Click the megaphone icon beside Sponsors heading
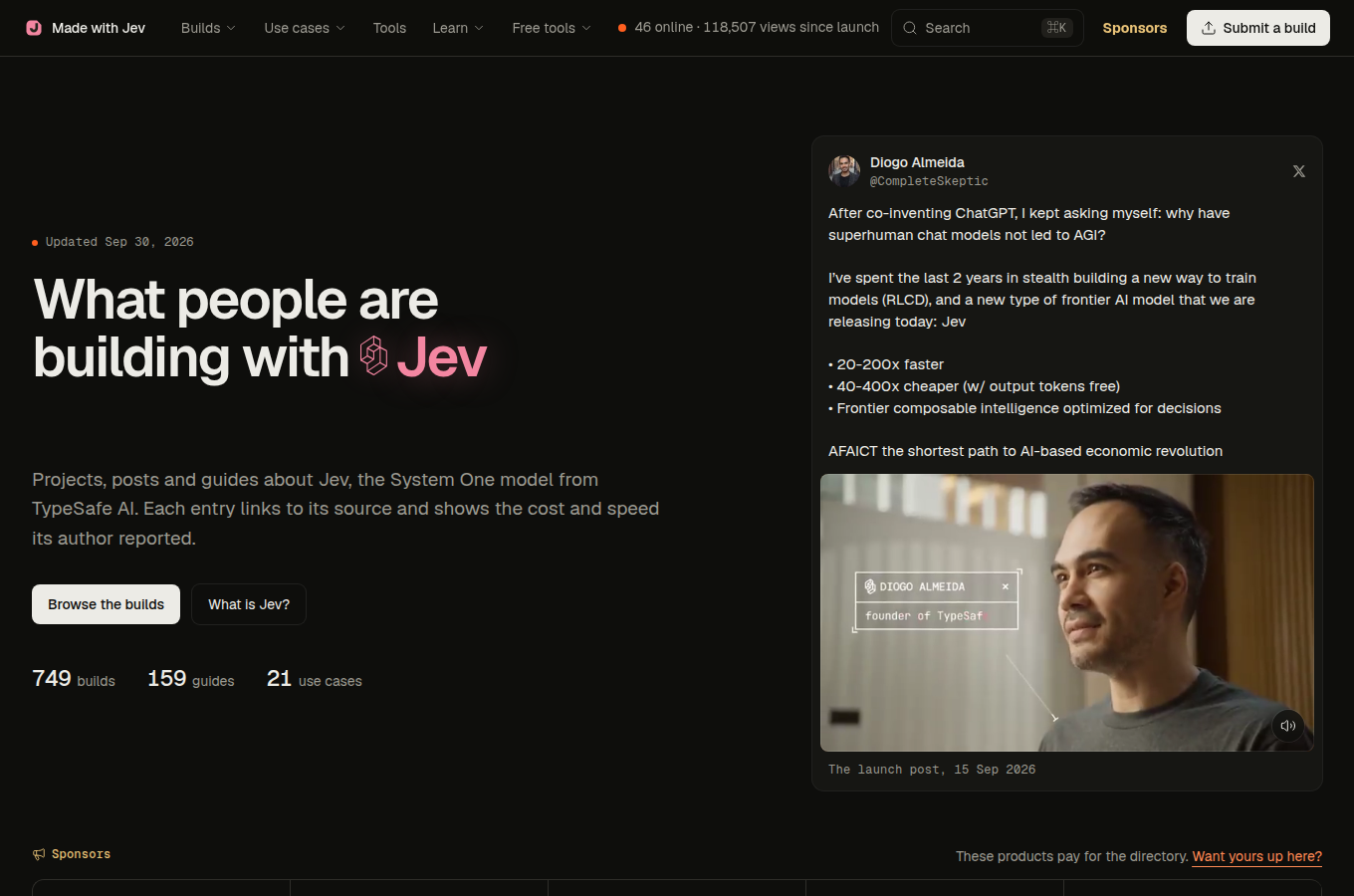This screenshot has height=896, width=1354. 39,854
